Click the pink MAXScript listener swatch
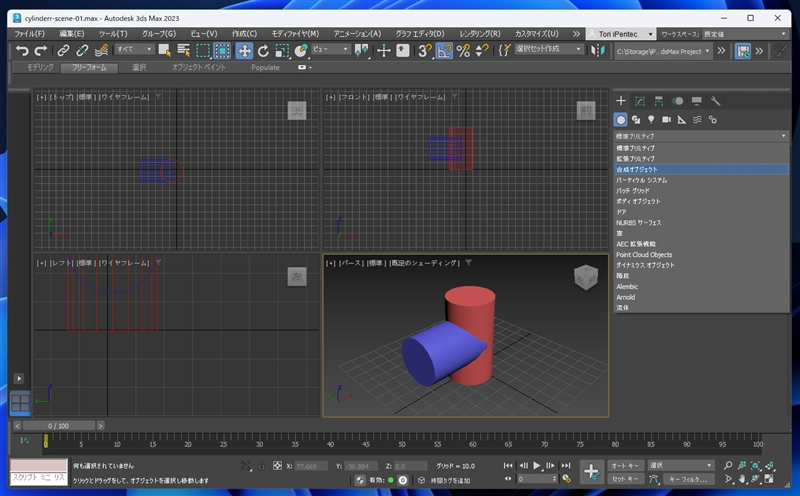 (39, 465)
